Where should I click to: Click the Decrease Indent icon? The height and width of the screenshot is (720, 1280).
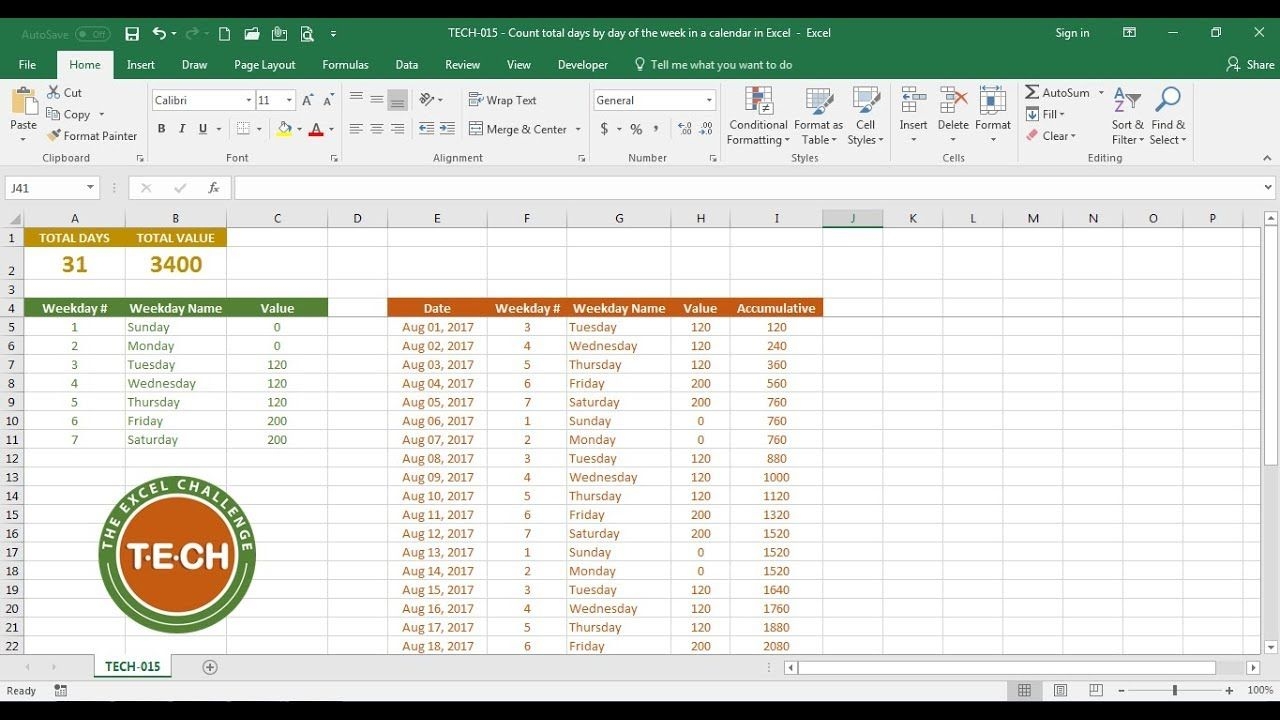tap(427, 129)
